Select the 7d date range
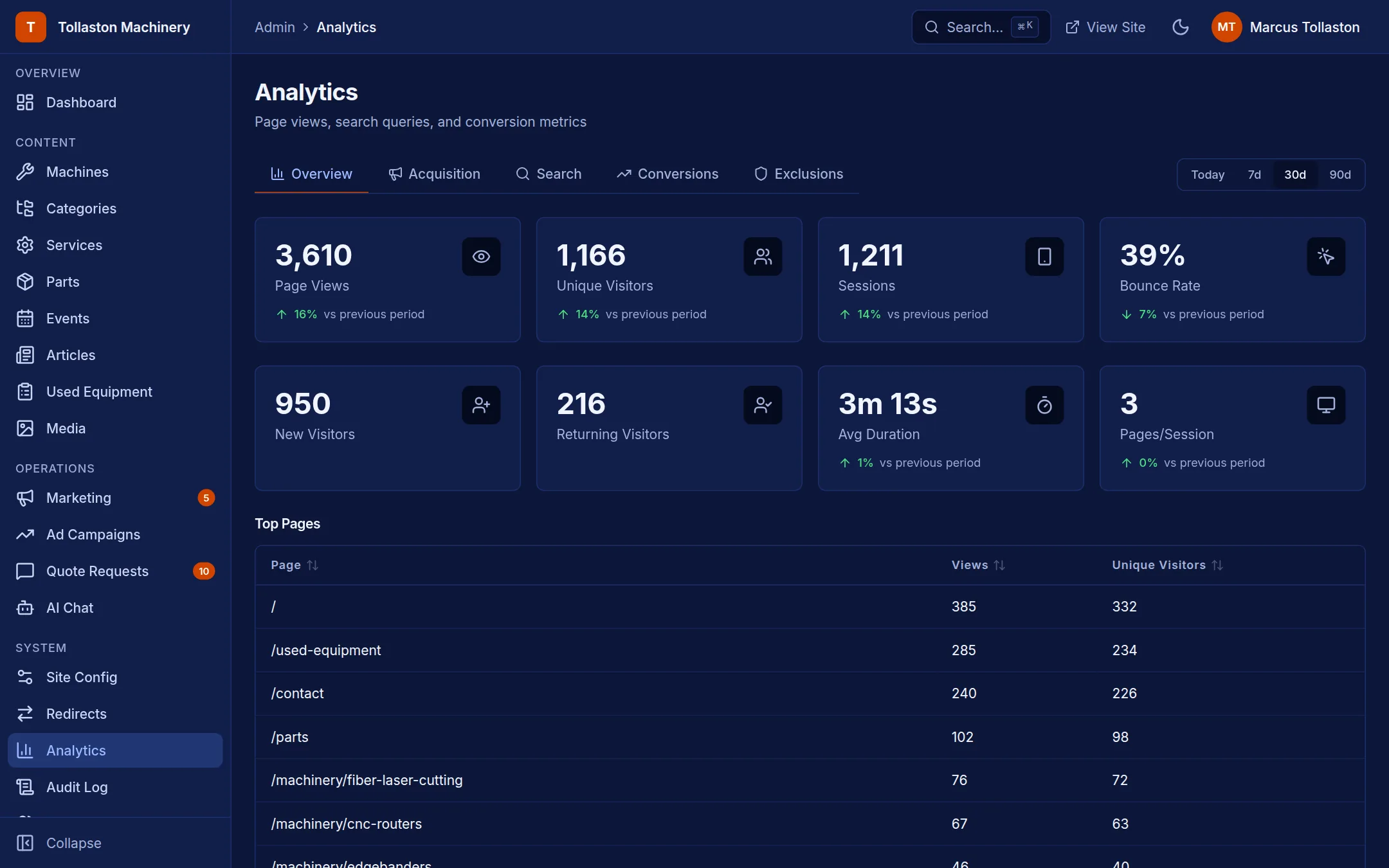The width and height of the screenshot is (1389, 868). 1254,174
